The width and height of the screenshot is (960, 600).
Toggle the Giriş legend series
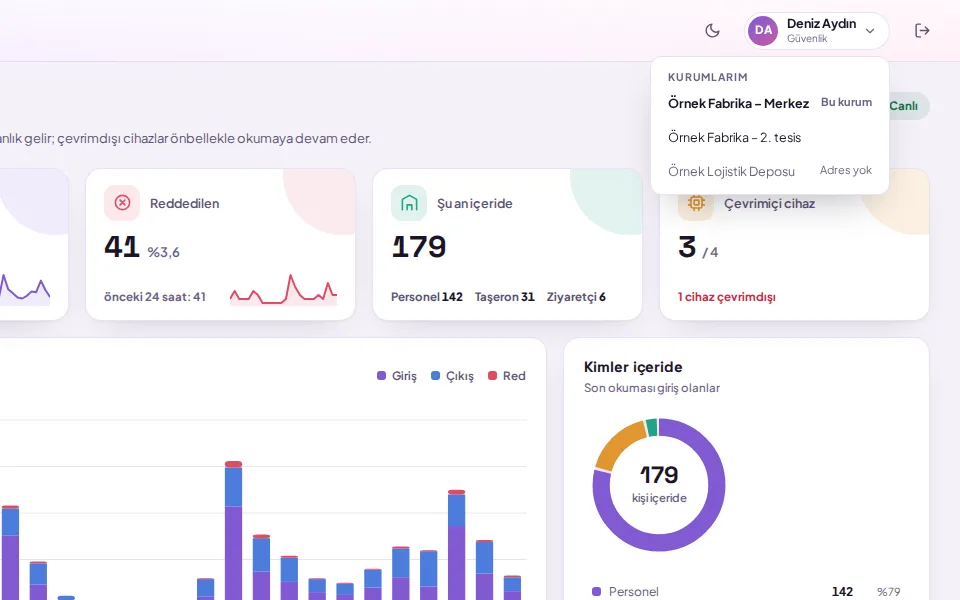[x=397, y=376]
